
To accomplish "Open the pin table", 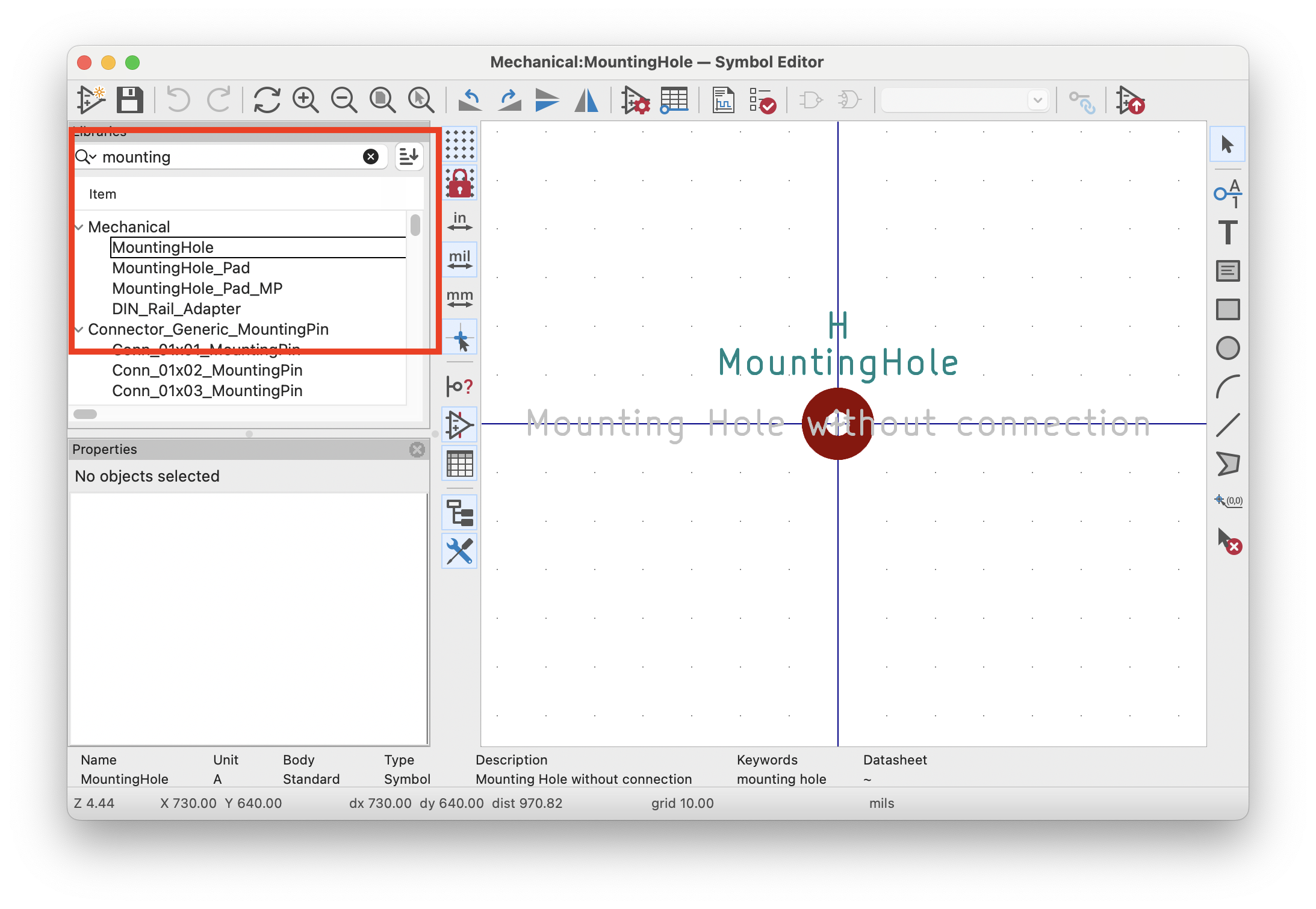I will (x=674, y=100).
